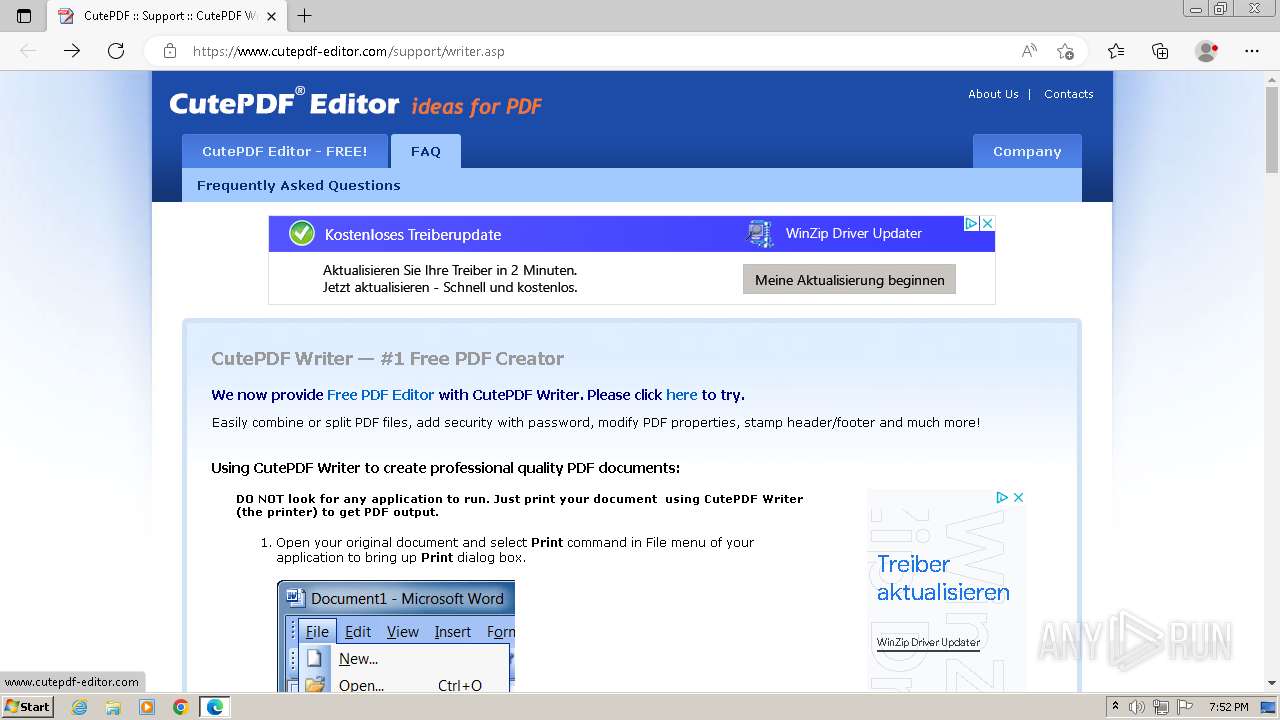
Task: Click the AdChoices icon on the side ad
Action: point(1001,497)
